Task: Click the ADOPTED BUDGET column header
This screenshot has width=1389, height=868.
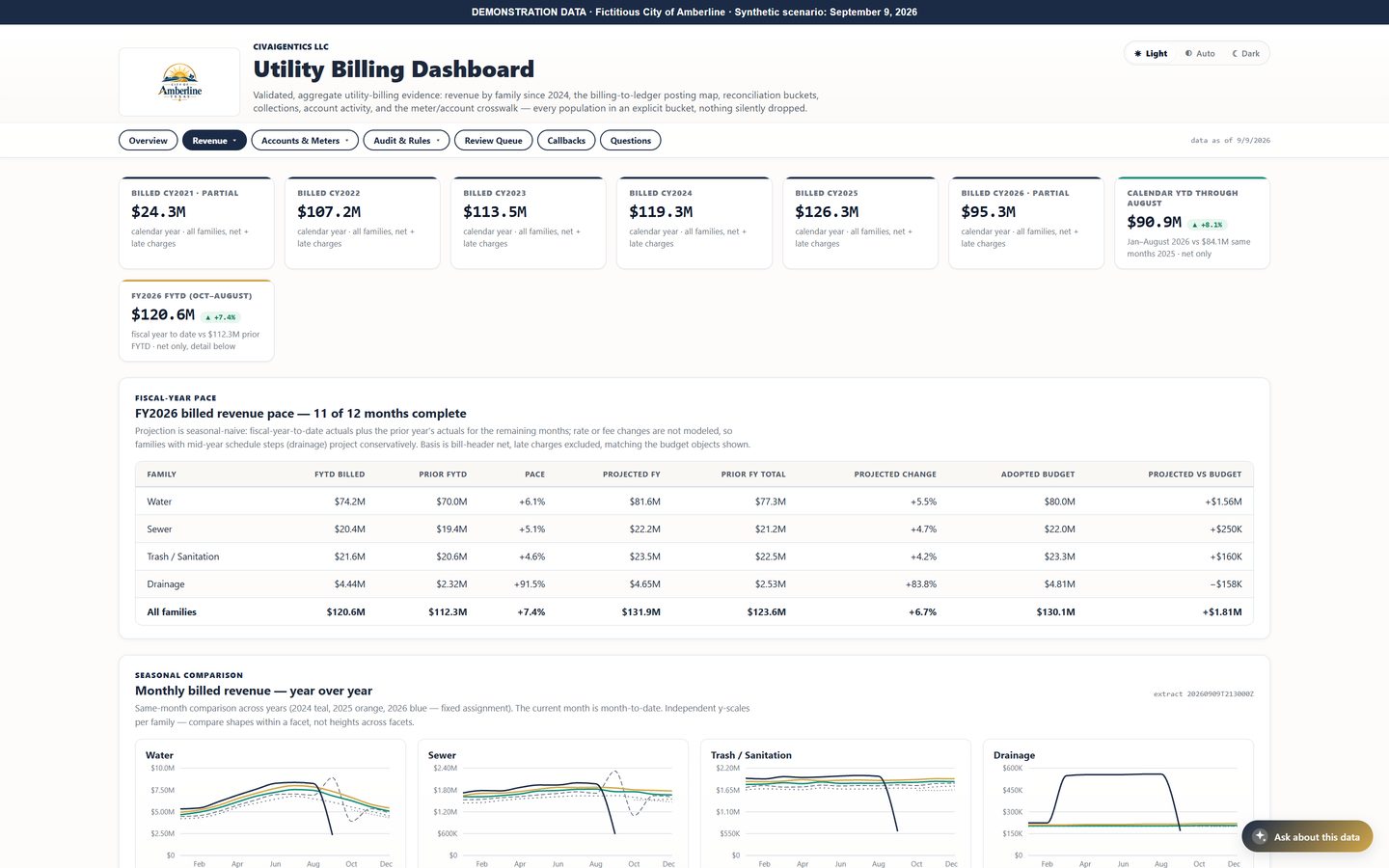Action: tap(1038, 475)
